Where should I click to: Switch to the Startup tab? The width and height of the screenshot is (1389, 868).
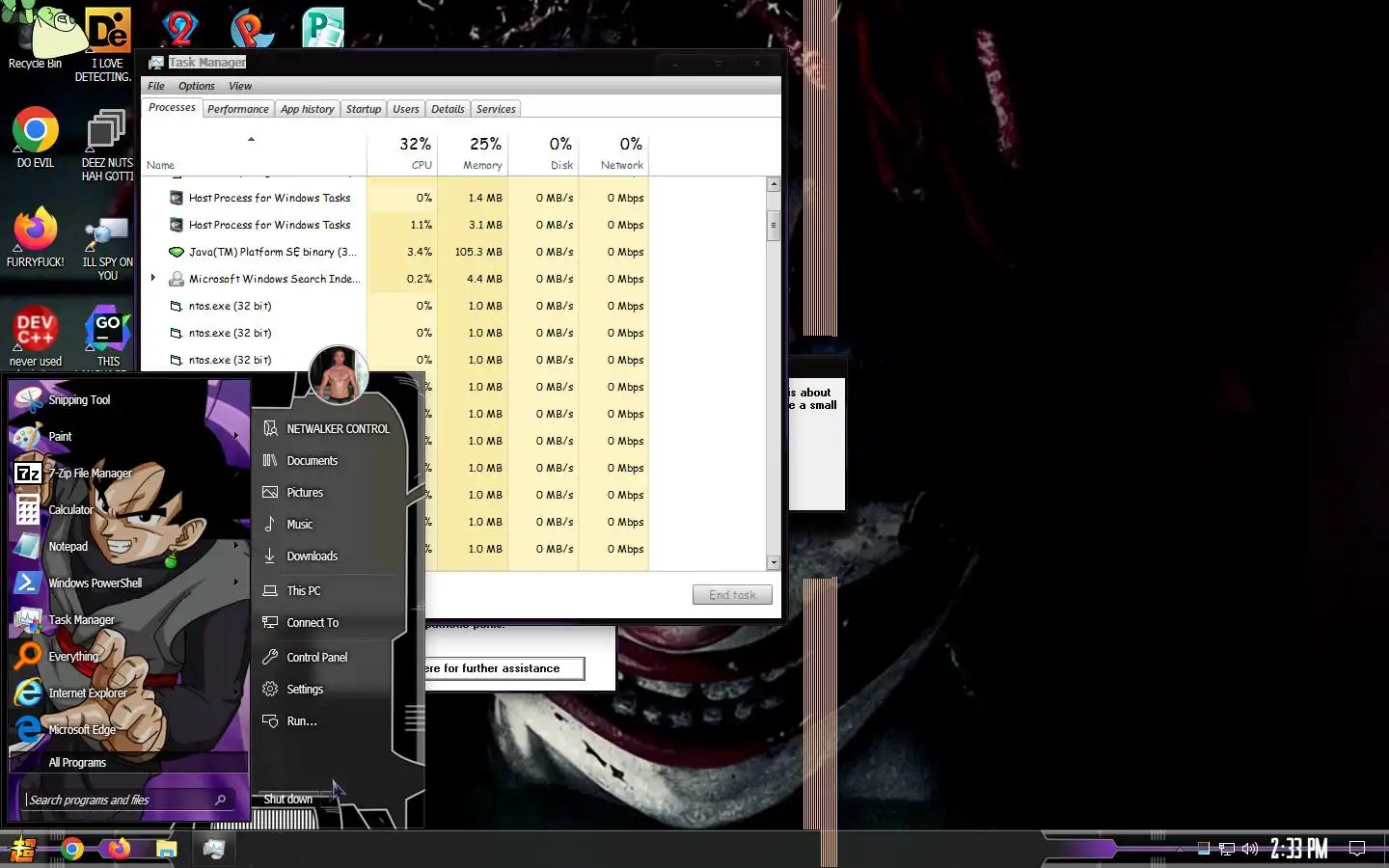click(364, 109)
